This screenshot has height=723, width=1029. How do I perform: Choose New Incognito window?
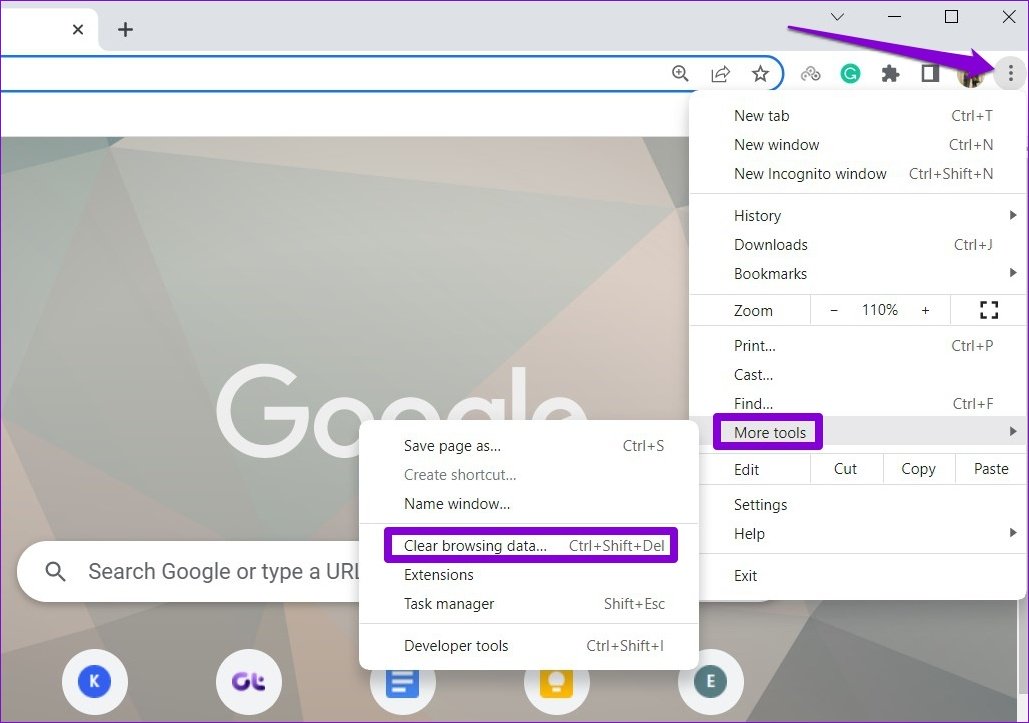point(858,173)
